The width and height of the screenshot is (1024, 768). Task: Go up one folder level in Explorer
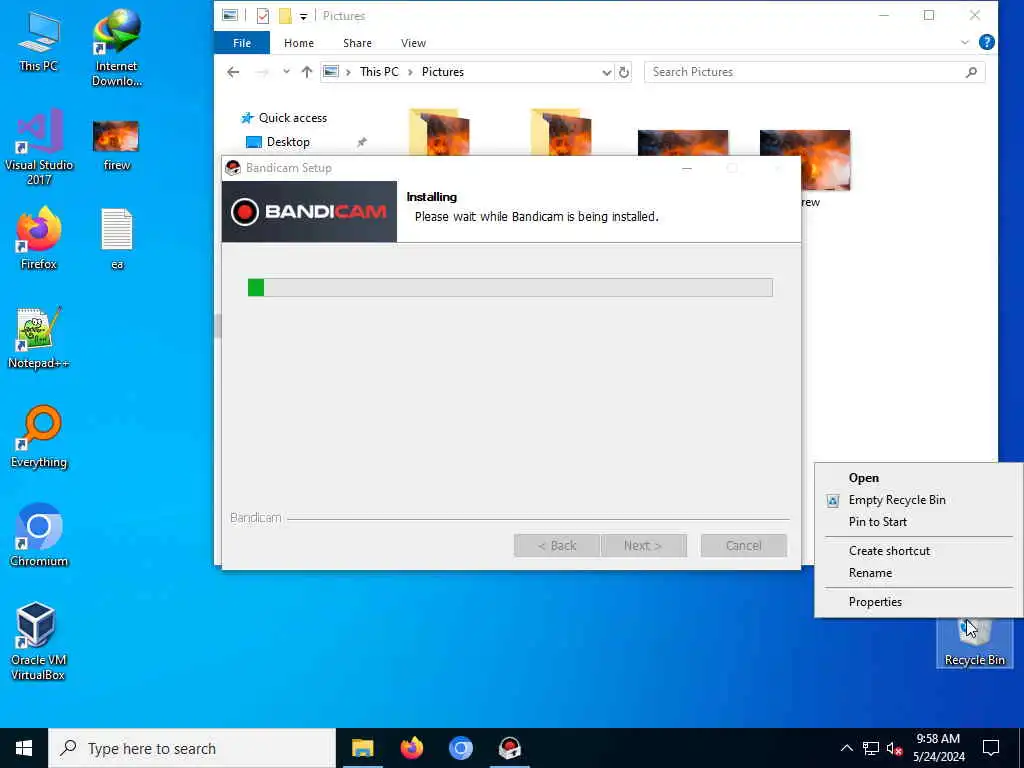[306, 72]
